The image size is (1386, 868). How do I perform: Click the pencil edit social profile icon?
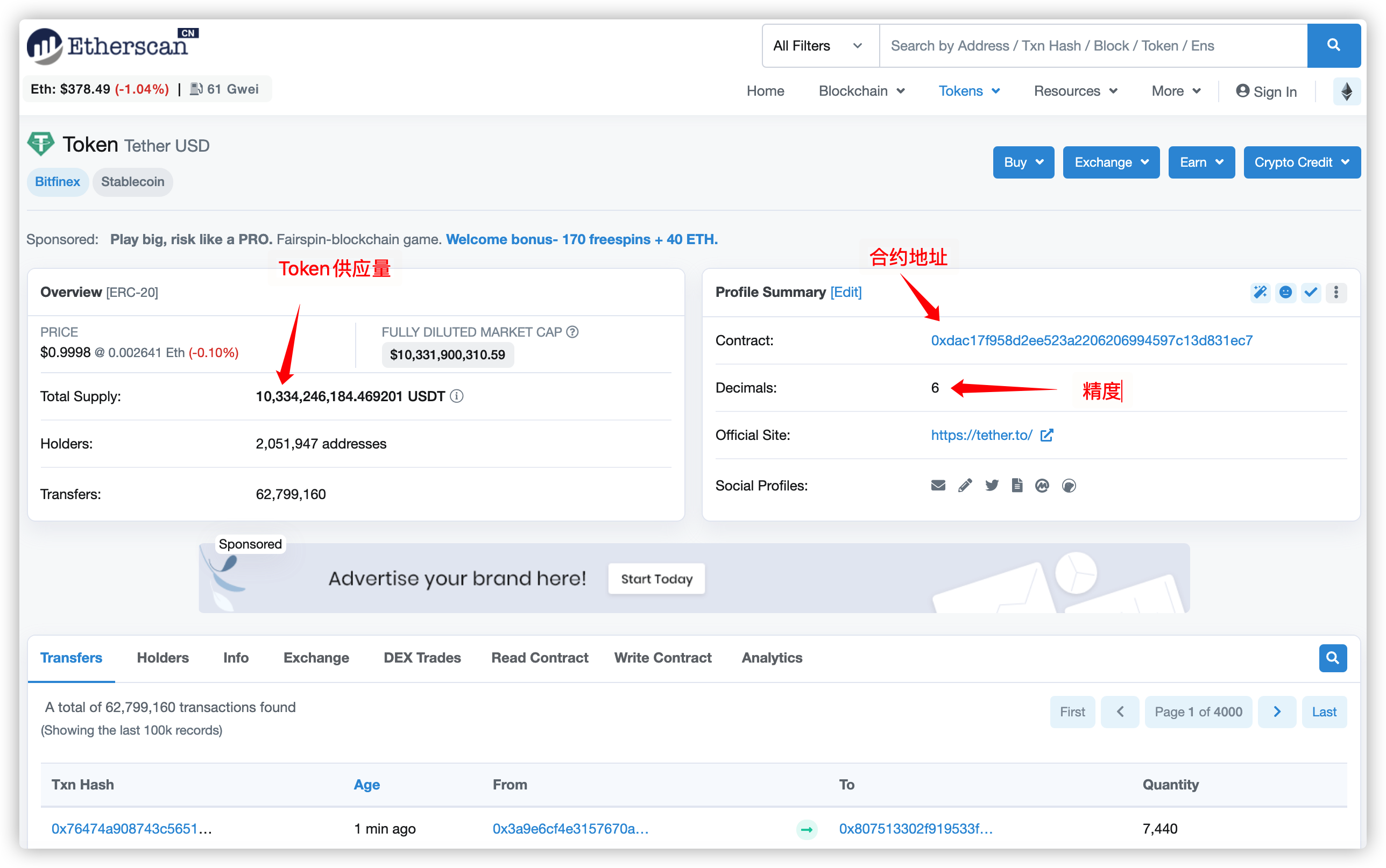click(x=965, y=485)
